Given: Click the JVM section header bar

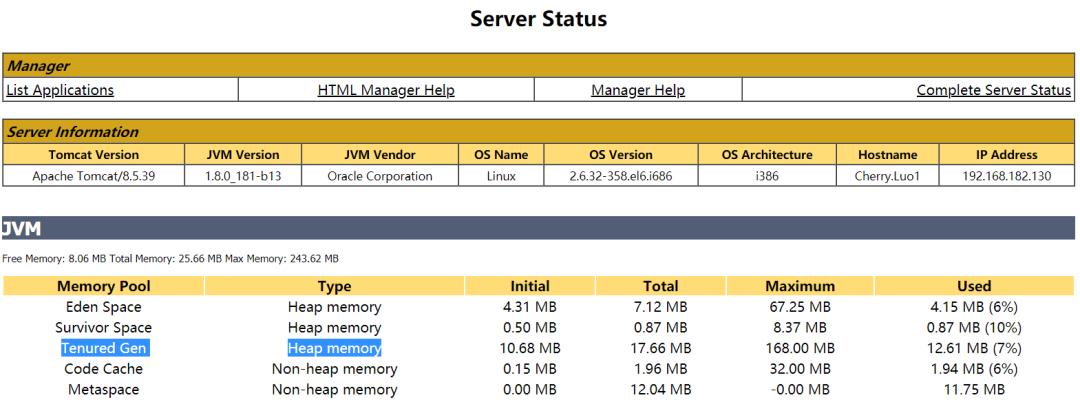Looking at the screenshot, I should point(539,229).
